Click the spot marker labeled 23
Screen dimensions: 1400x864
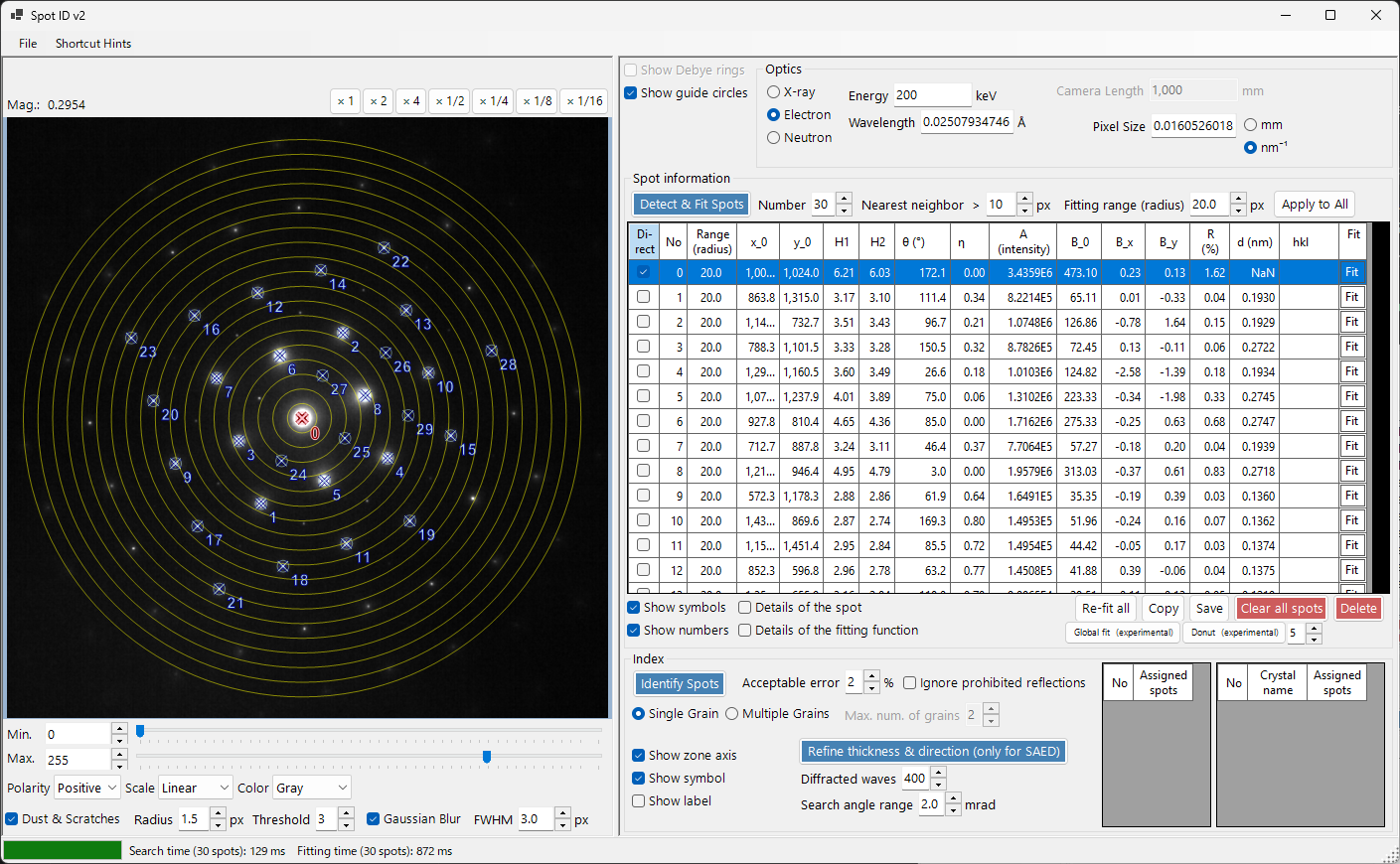click(x=131, y=338)
